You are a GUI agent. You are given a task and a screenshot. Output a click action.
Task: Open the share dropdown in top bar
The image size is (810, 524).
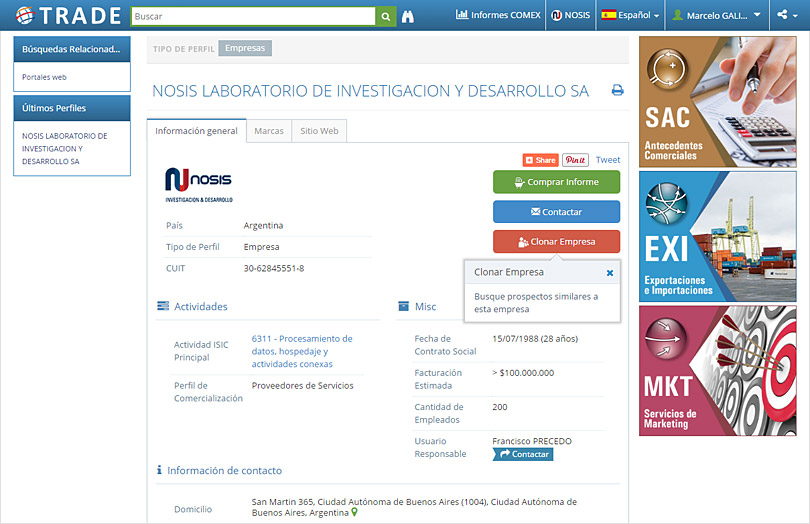[x=787, y=15]
